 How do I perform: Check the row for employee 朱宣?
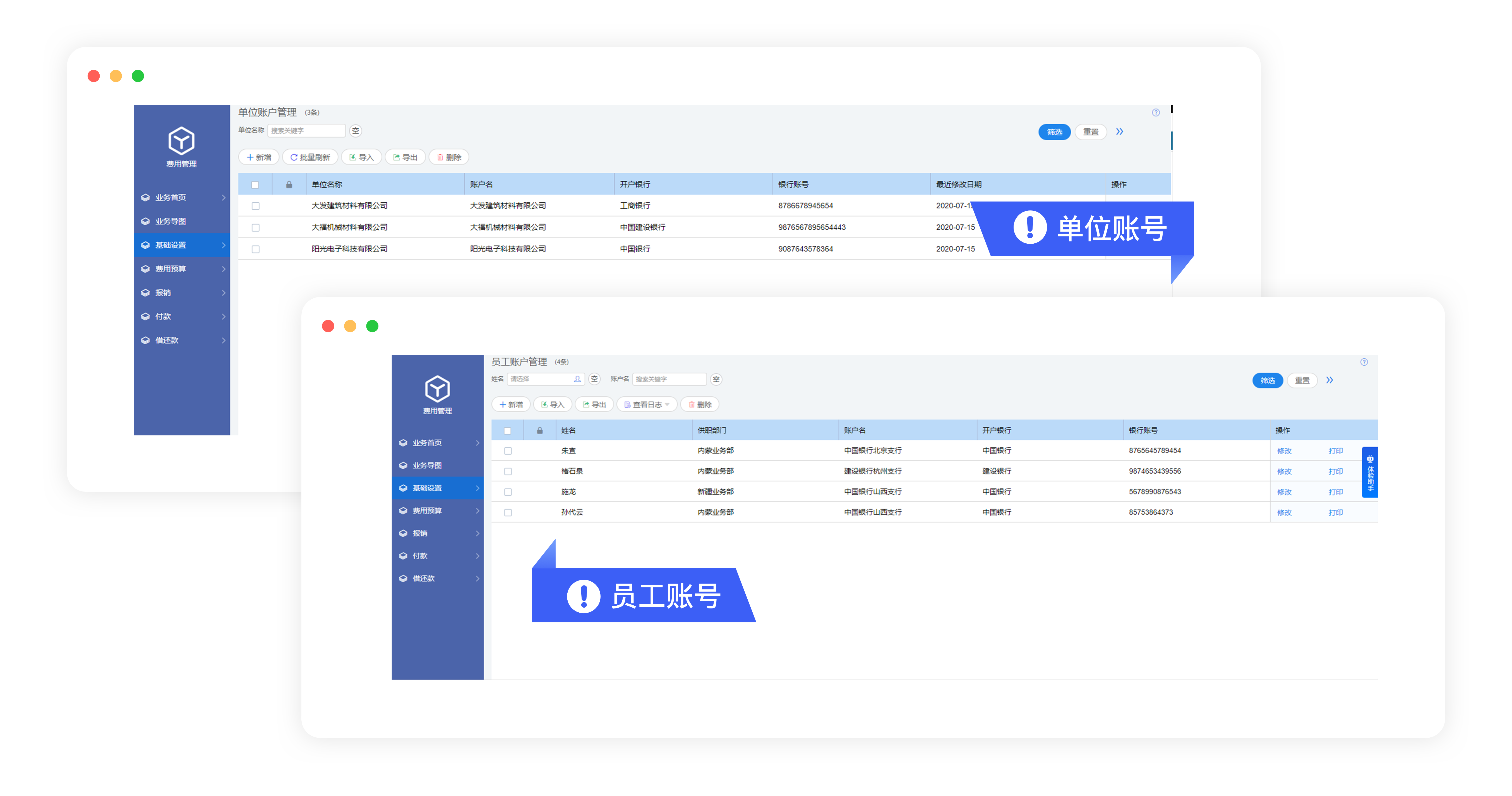coord(508,451)
